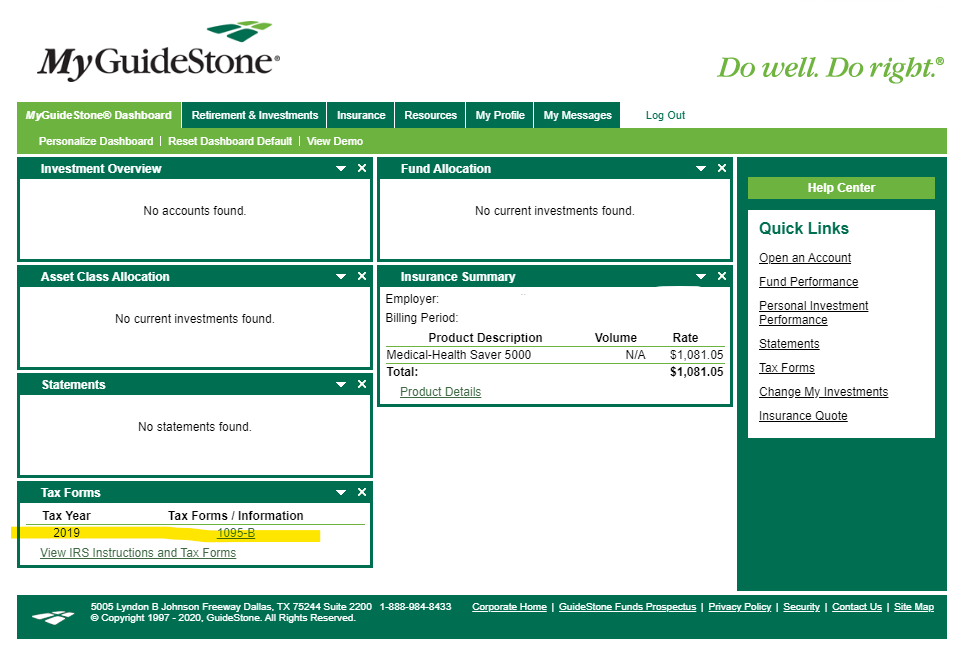Collapse the Fund Allocation panel arrow
The image size is (976, 654).
pyautogui.click(x=701, y=169)
